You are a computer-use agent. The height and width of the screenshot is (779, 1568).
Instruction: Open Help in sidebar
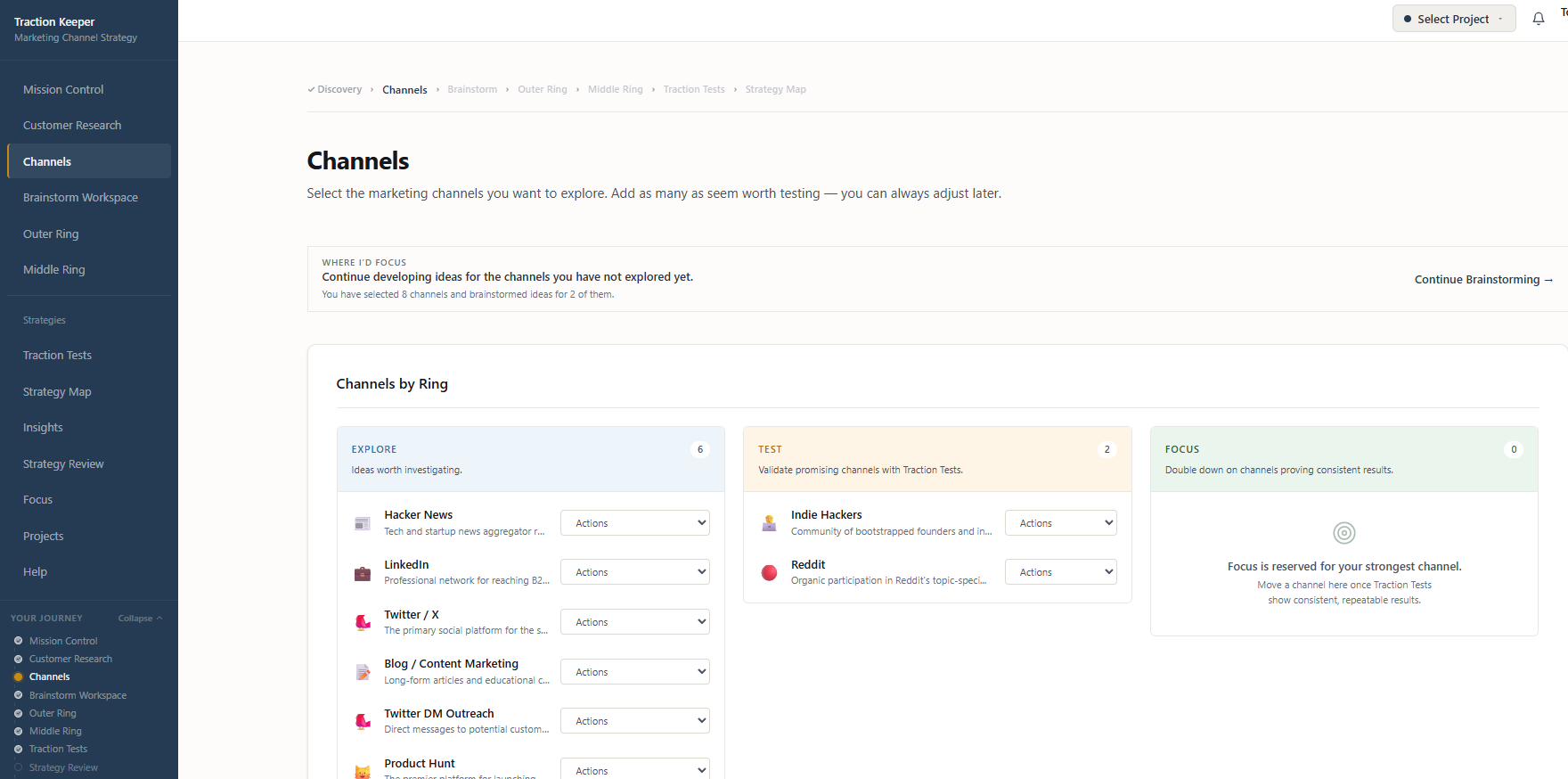click(x=89, y=572)
